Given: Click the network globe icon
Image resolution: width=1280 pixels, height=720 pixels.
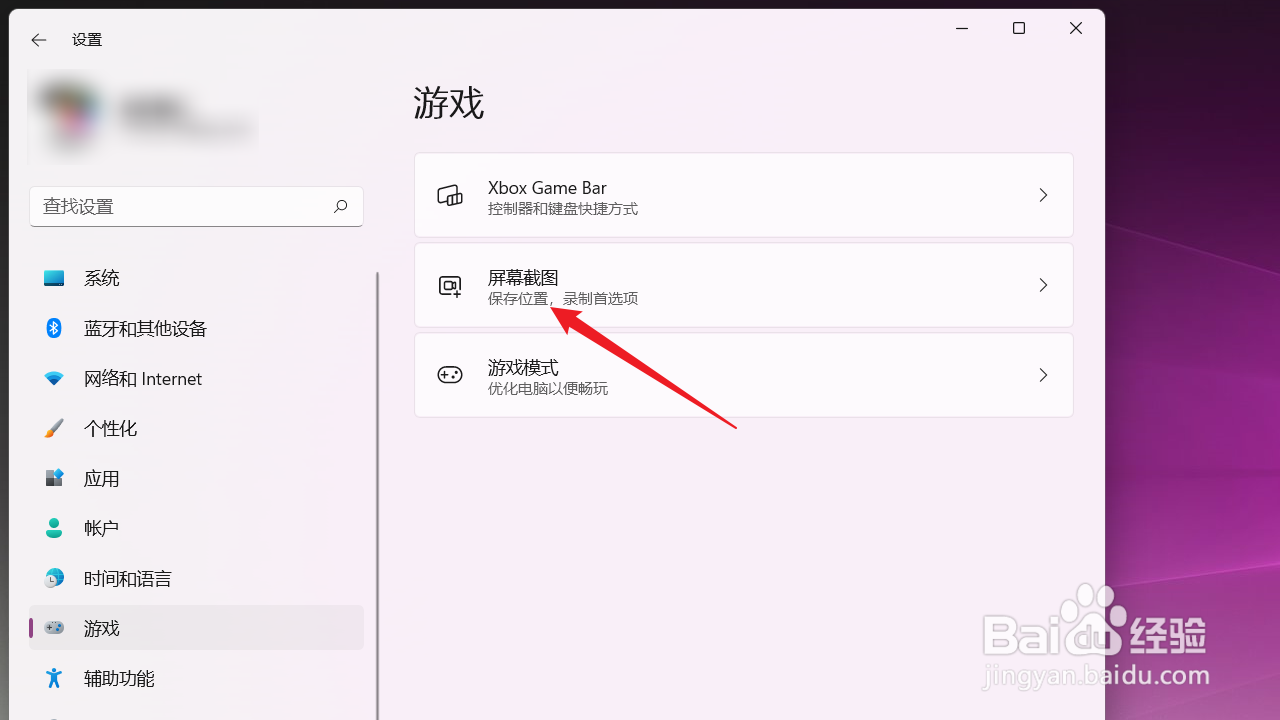Looking at the screenshot, I should (53, 378).
